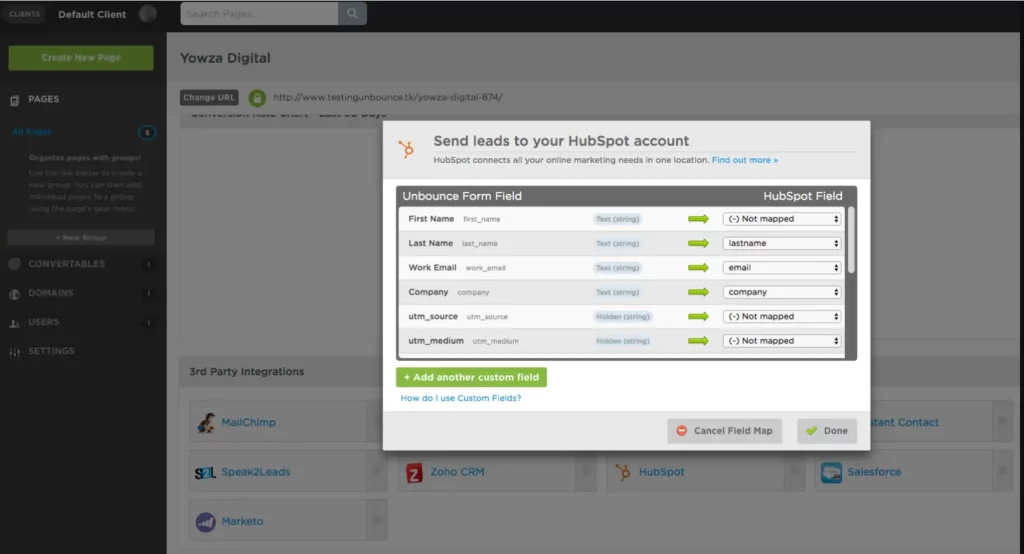Click Add another custom field button
1024x554 pixels.
click(x=471, y=377)
